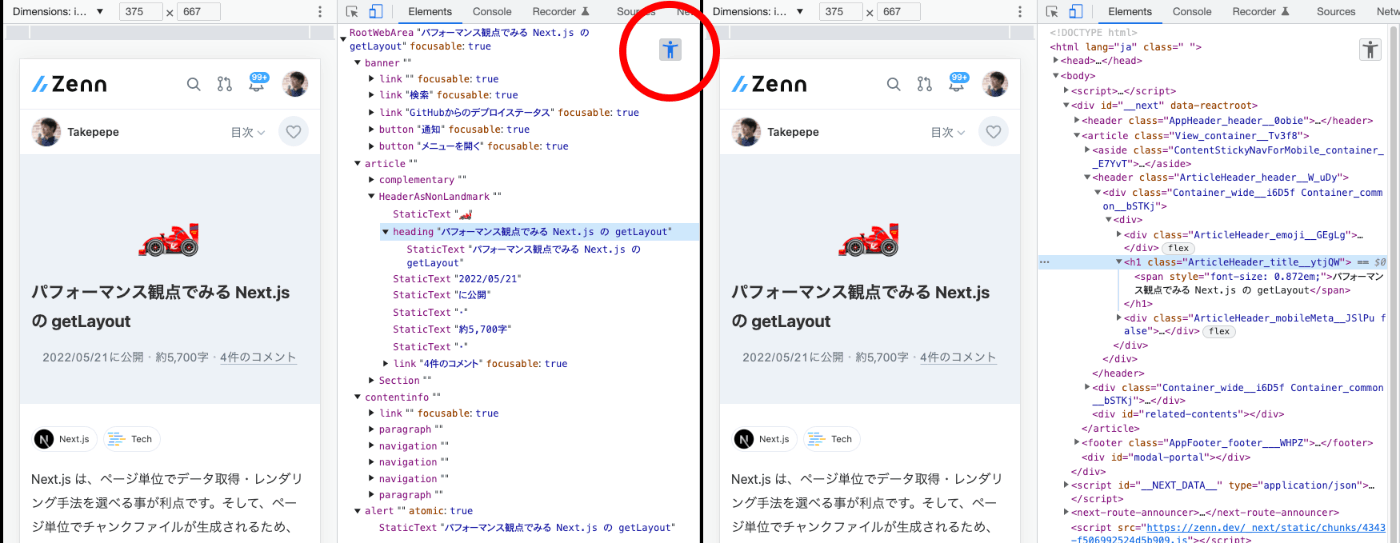
Task: Collapse the HeaderAsNonLandmark node
Action: [x=372, y=197]
